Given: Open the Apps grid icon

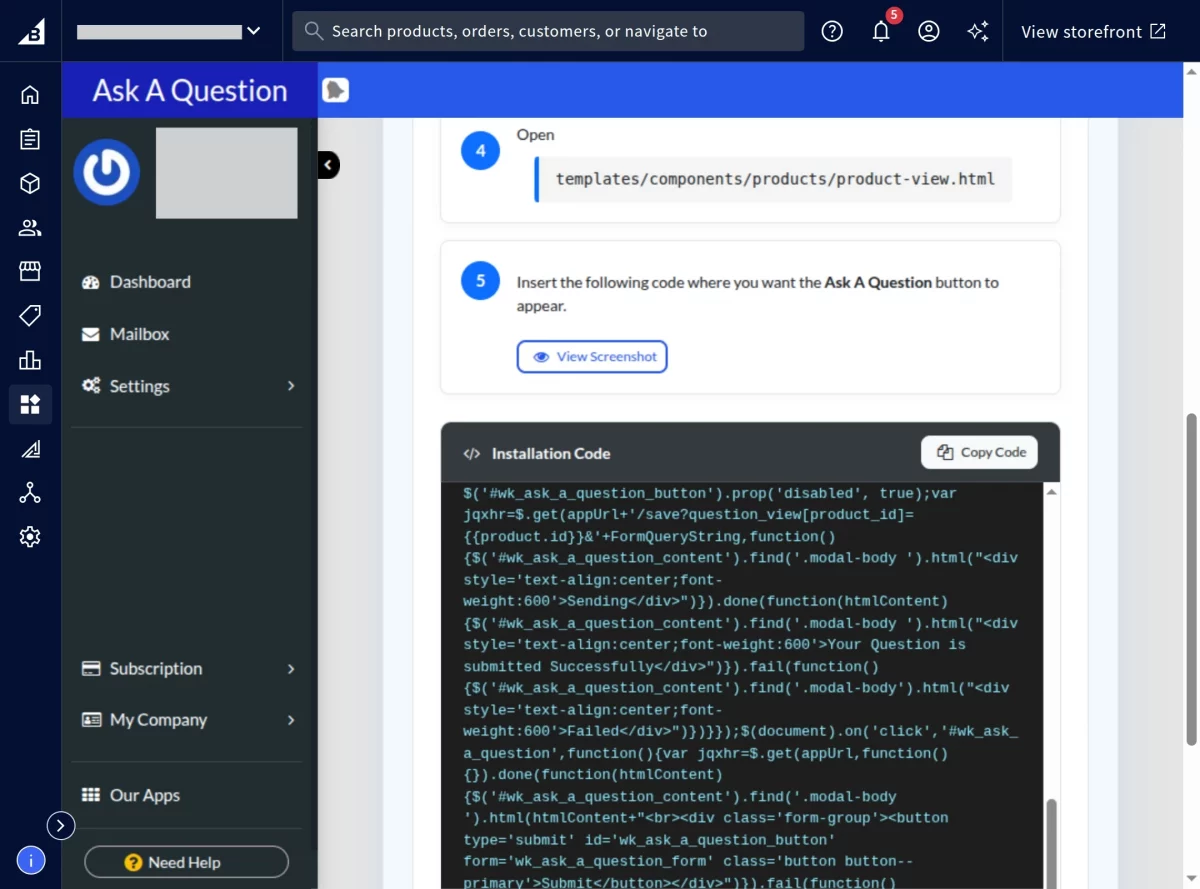Looking at the screenshot, I should pyautogui.click(x=30, y=404).
